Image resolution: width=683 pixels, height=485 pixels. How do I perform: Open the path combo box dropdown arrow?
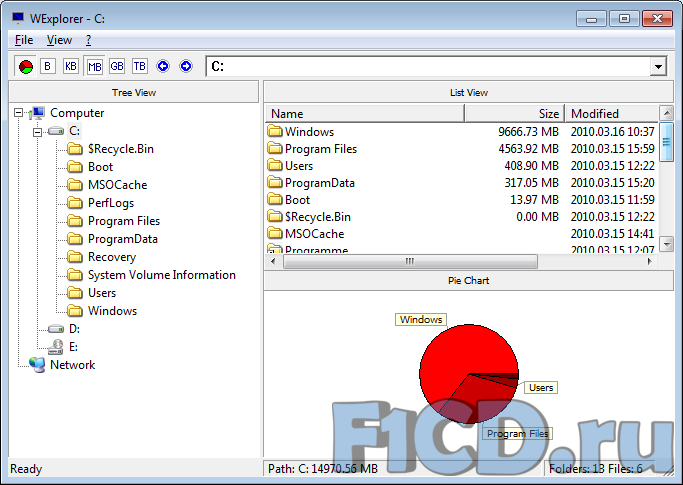click(658, 67)
